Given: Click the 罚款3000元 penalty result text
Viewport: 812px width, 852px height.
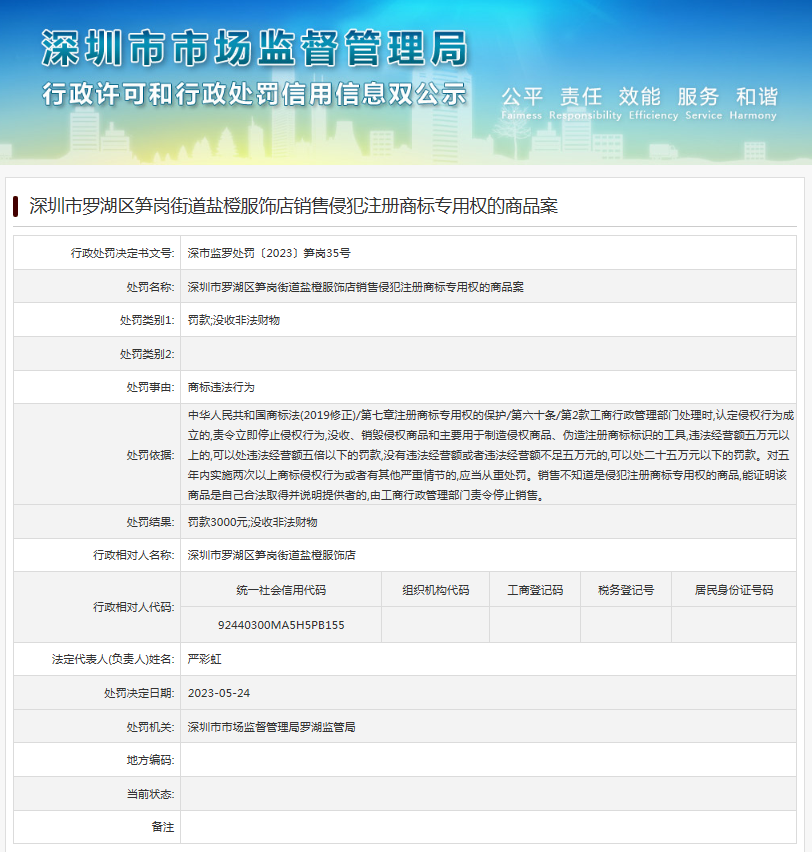Looking at the screenshot, I should 252,522.
